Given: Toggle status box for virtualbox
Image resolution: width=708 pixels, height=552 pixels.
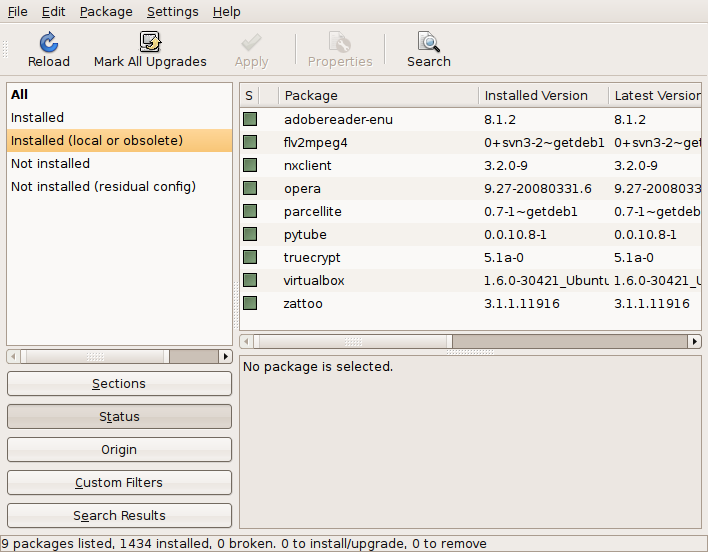Looking at the screenshot, I should coord(250,280).
